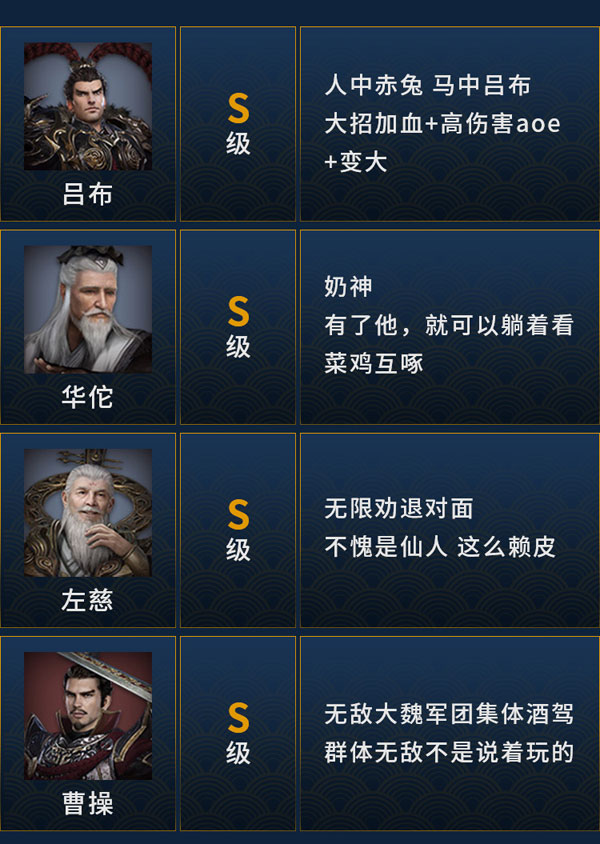The height and width of the screenshot is (844, 600).
Task: Select the text 大招加血+高伤害aoe
Action: click(x=442, y=124)
